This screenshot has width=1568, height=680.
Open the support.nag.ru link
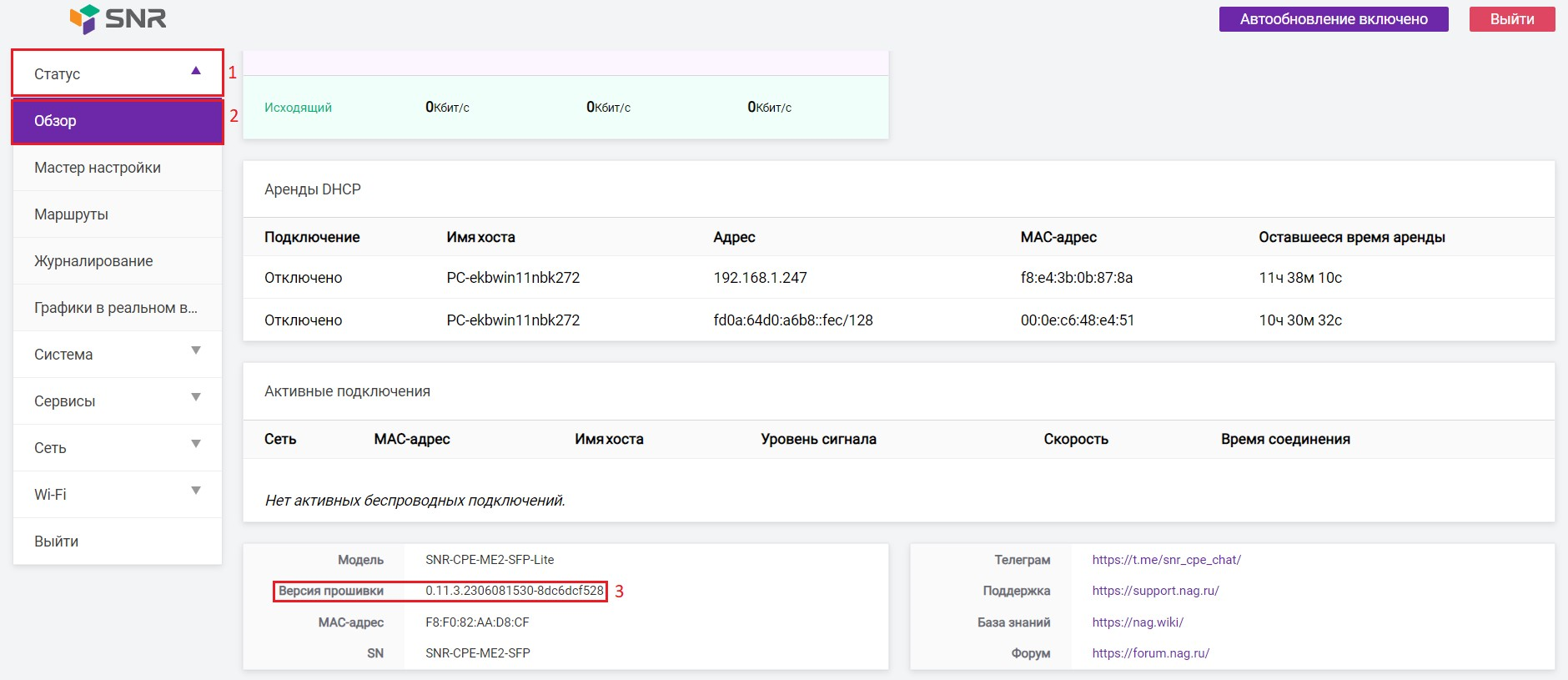tap(1155, 591)
